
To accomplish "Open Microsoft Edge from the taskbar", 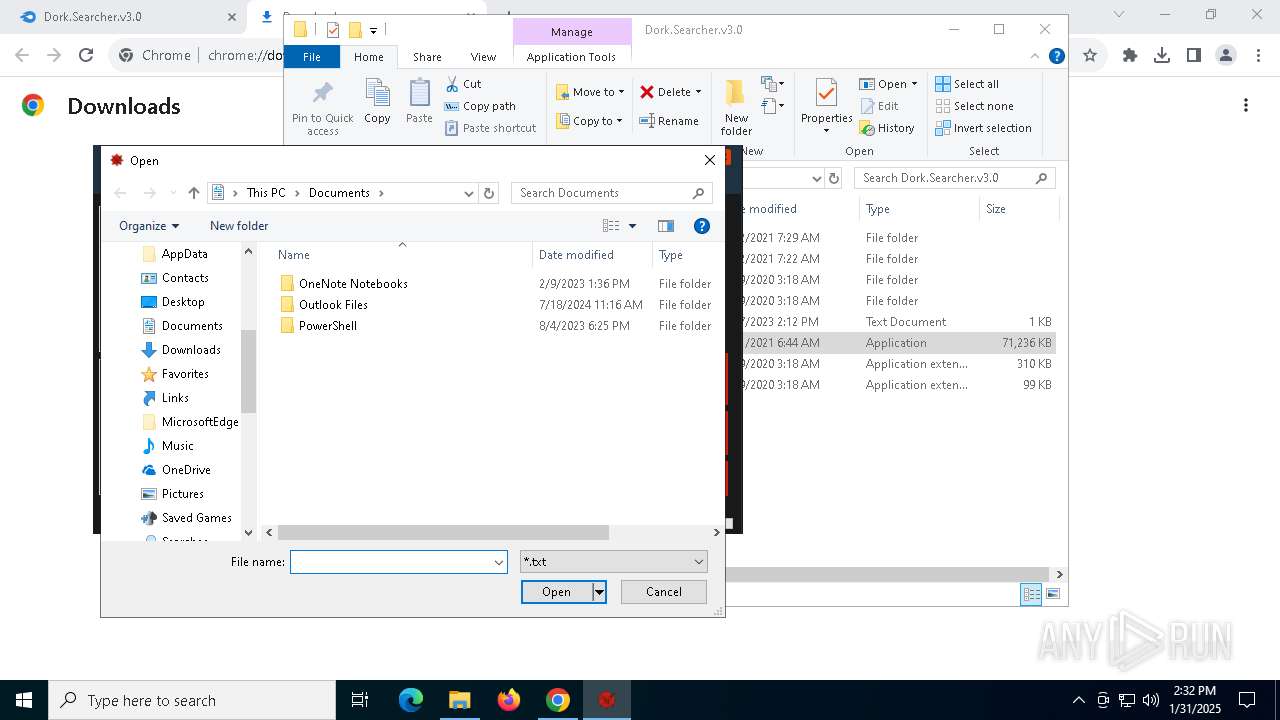I will (411, 700).
